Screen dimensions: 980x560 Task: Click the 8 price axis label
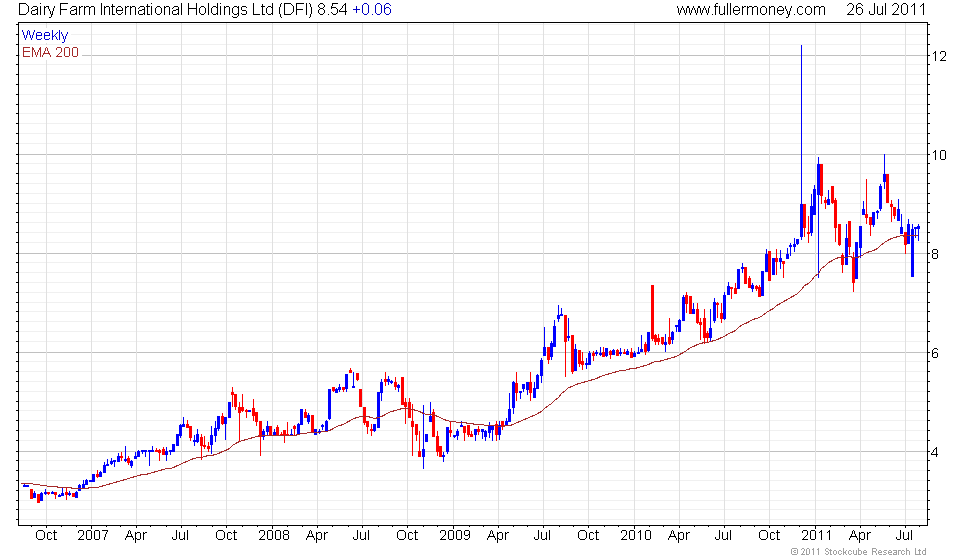pos(935,254)
